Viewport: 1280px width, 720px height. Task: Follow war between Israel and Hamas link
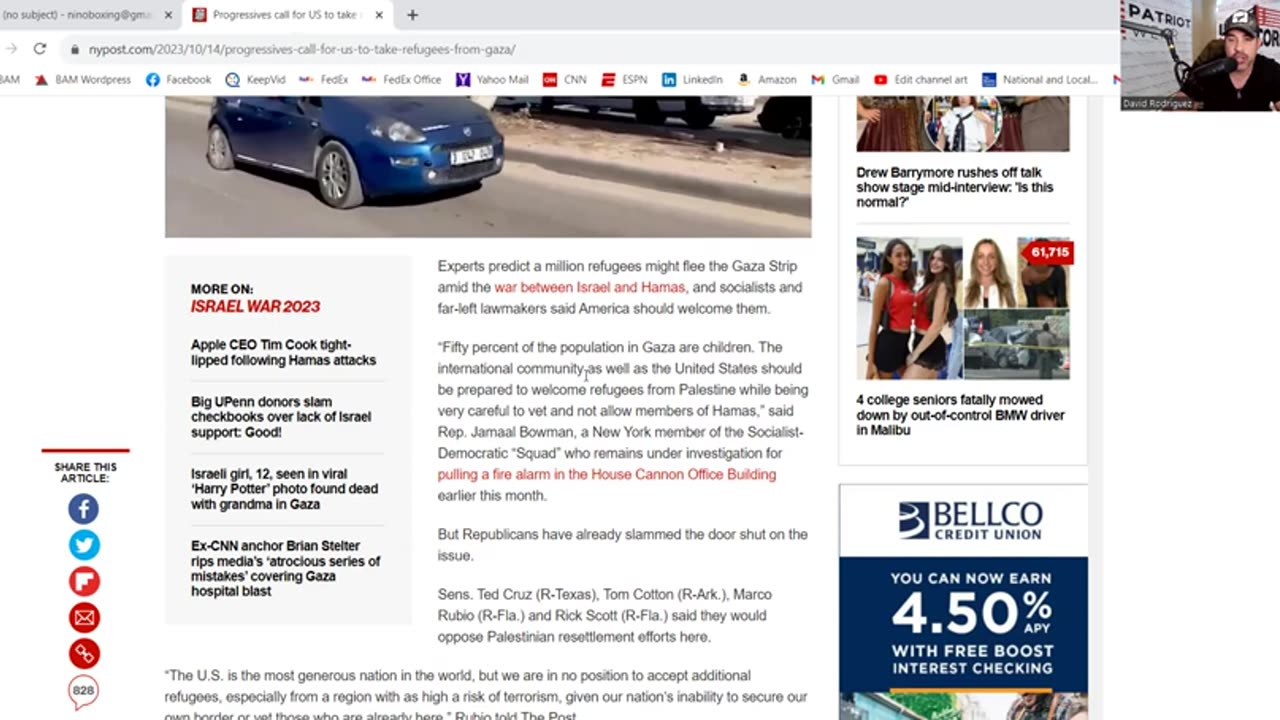(590, 287)
